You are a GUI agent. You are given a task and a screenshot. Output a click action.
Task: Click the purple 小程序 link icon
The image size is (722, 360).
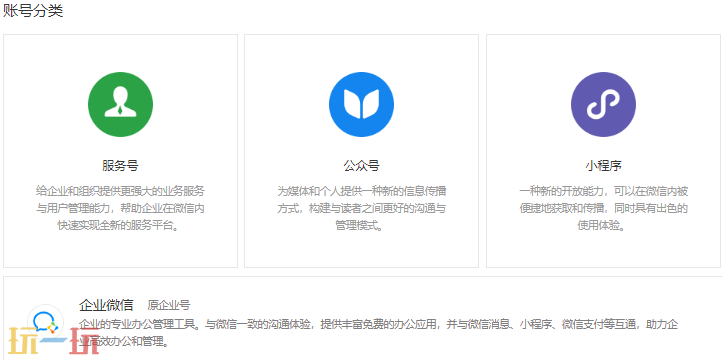603,105
